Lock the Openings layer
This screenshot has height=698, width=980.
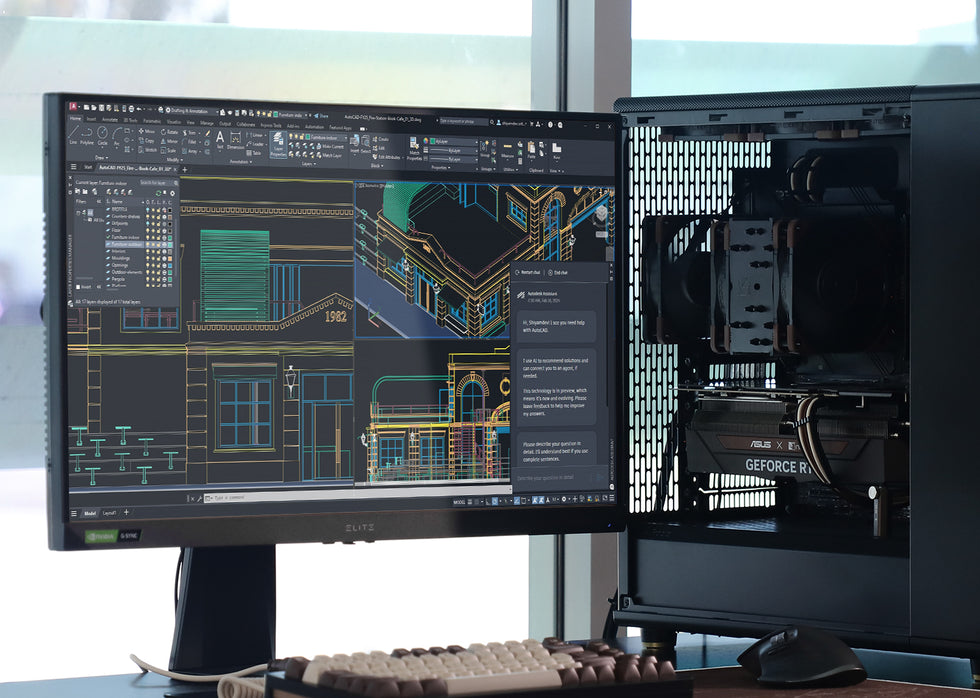coord(158,265)
